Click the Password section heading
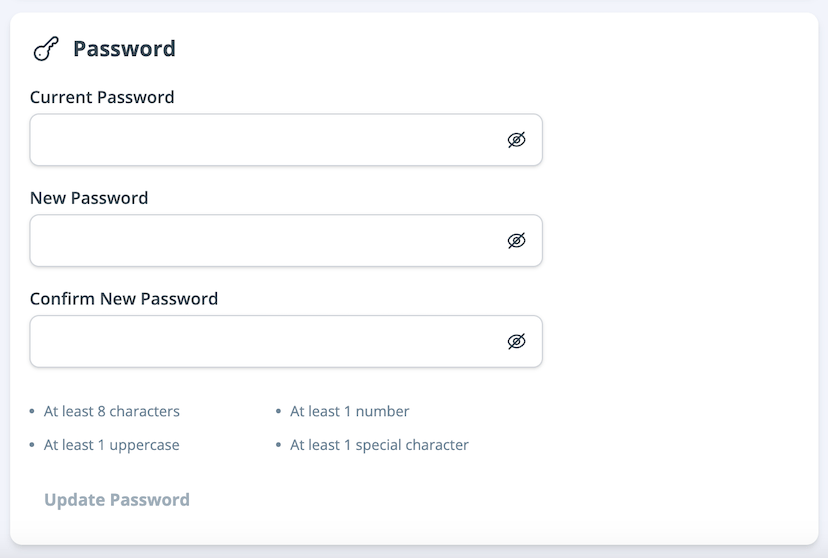The image size is (828, 558). 124,49
